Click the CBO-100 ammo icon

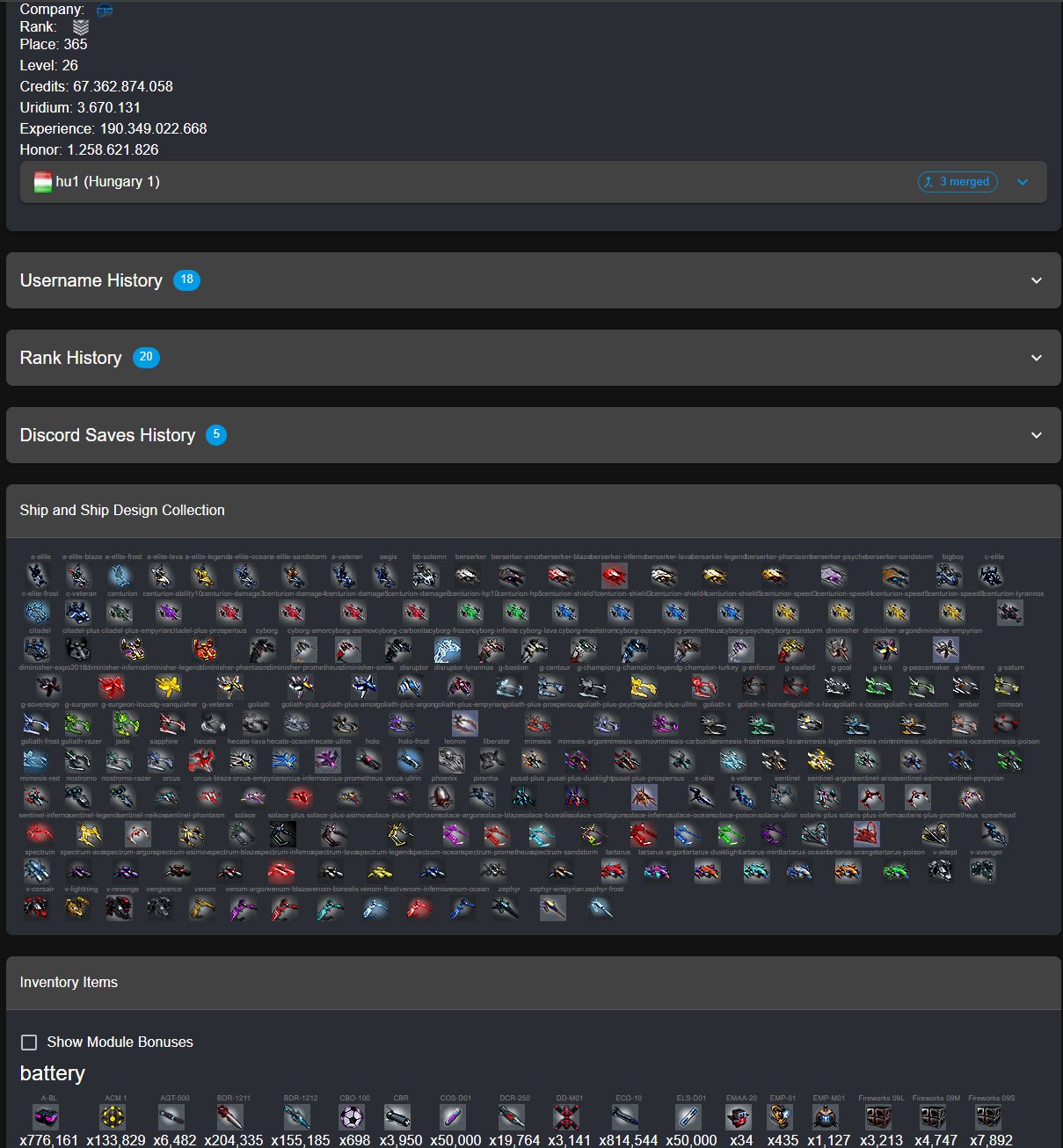point(353,1117)
